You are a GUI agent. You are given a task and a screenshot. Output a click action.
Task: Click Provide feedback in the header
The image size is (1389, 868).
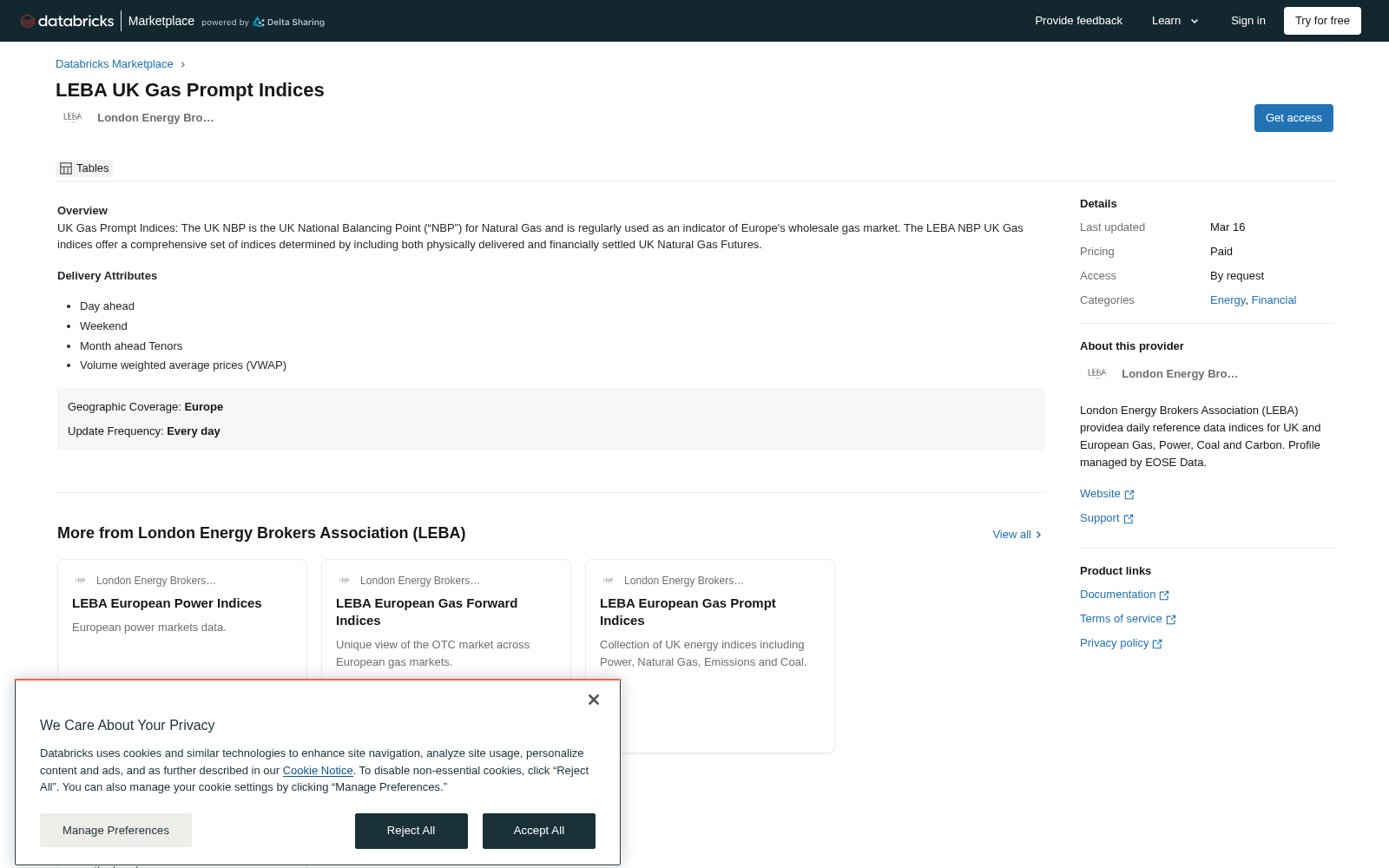click(1078, 21)
